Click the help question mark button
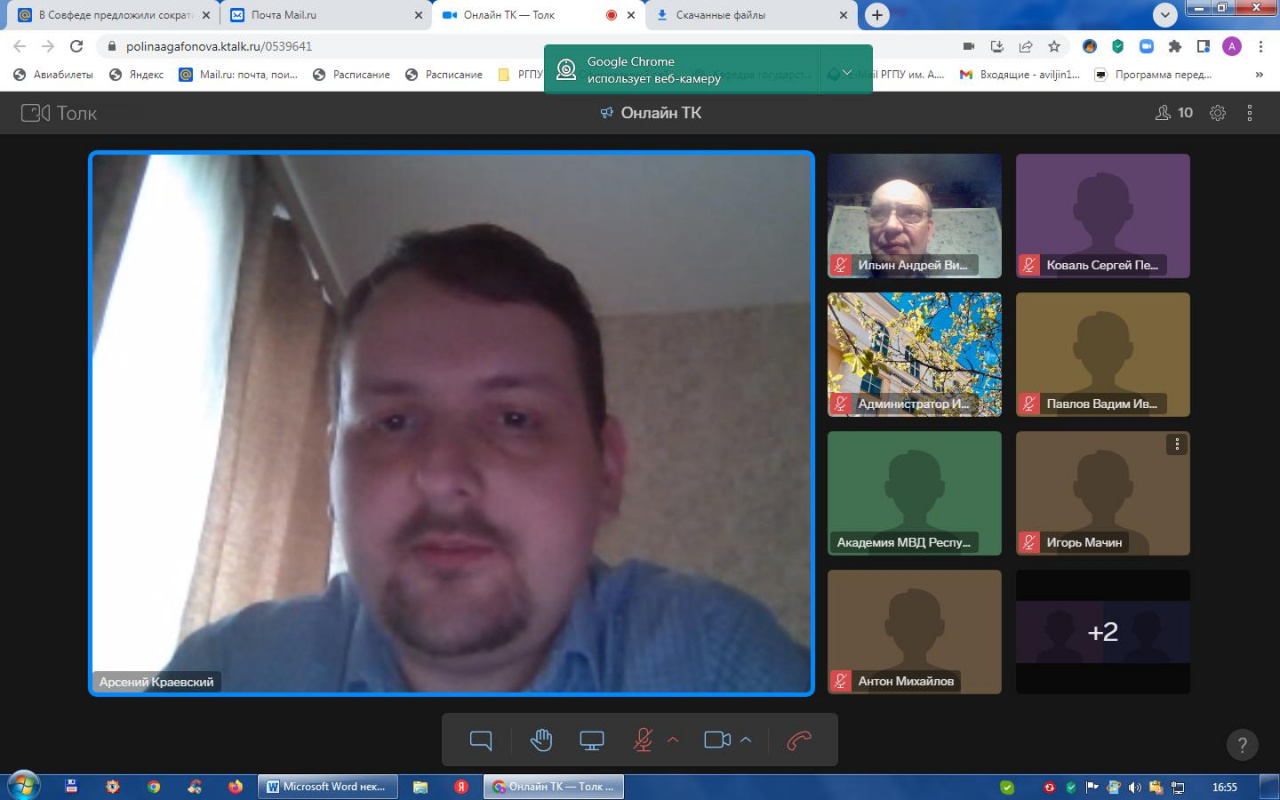The image size is (1280, 800). (1242, 744)
